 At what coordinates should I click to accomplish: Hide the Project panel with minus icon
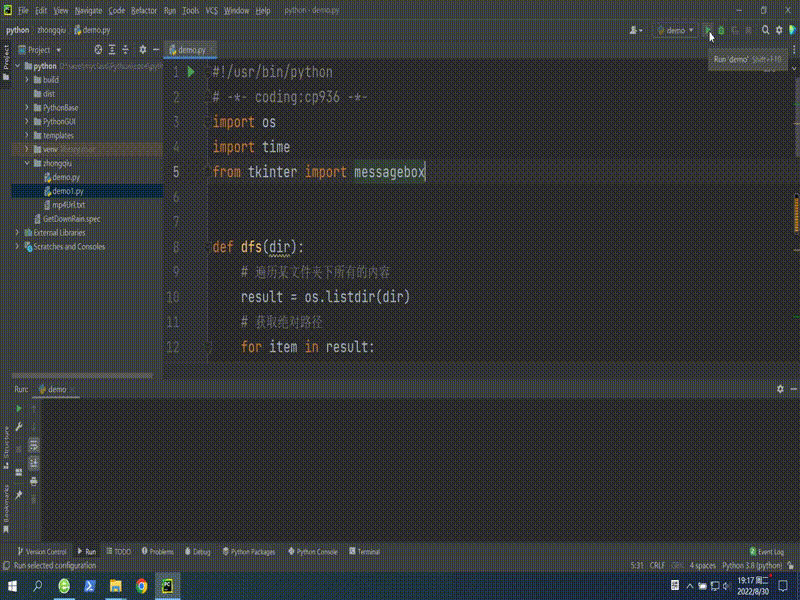[x=156, y=49]
